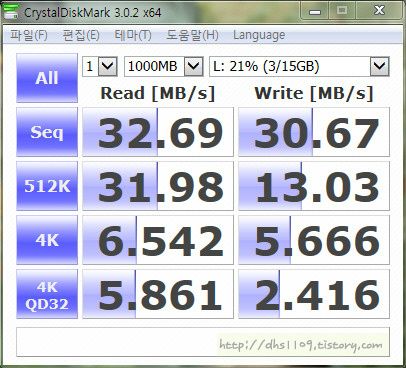
Task: Select the 512K read value 31.98
Action: coord(158,186)
